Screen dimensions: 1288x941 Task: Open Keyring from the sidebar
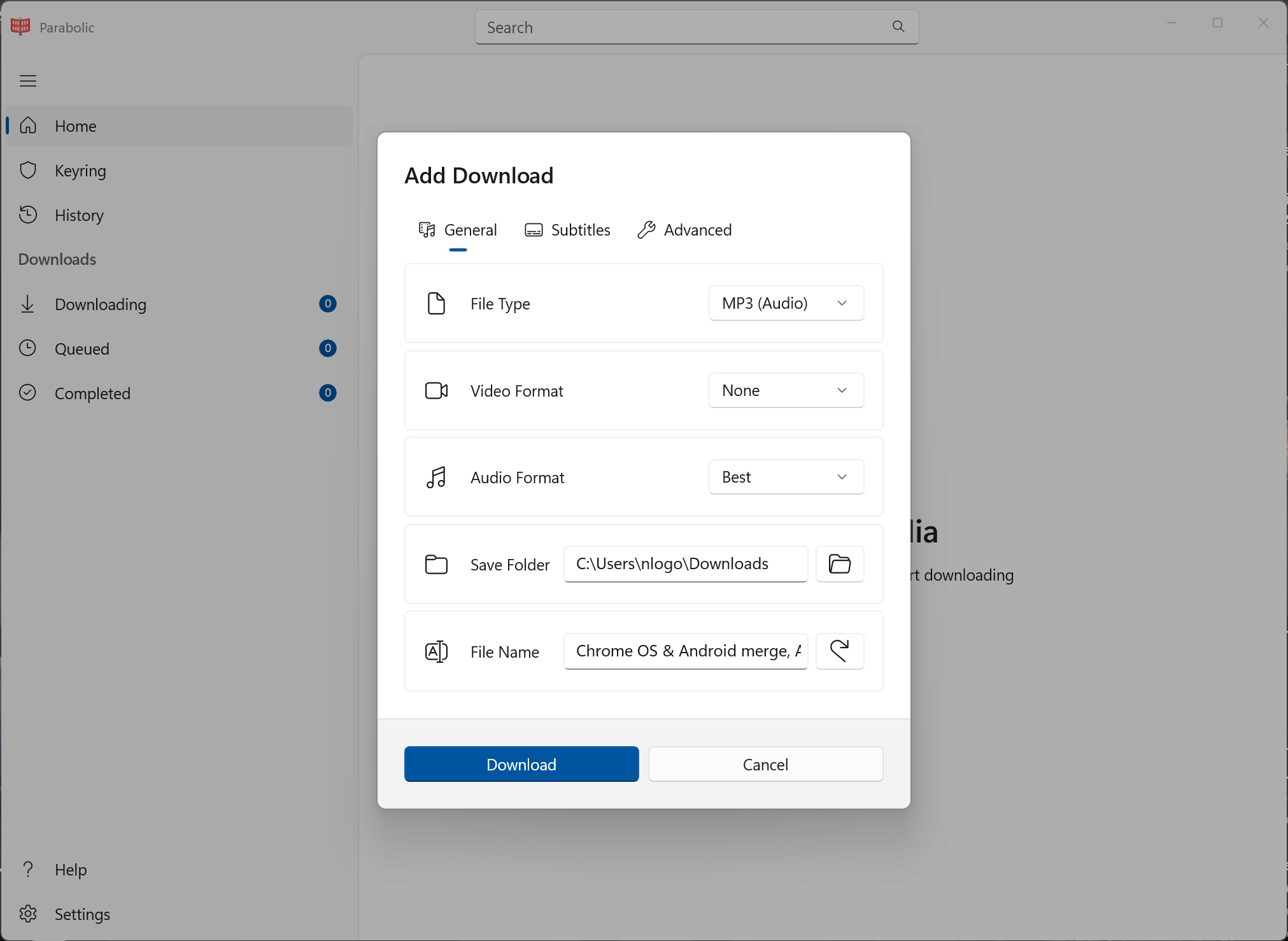tap(80, 171)
